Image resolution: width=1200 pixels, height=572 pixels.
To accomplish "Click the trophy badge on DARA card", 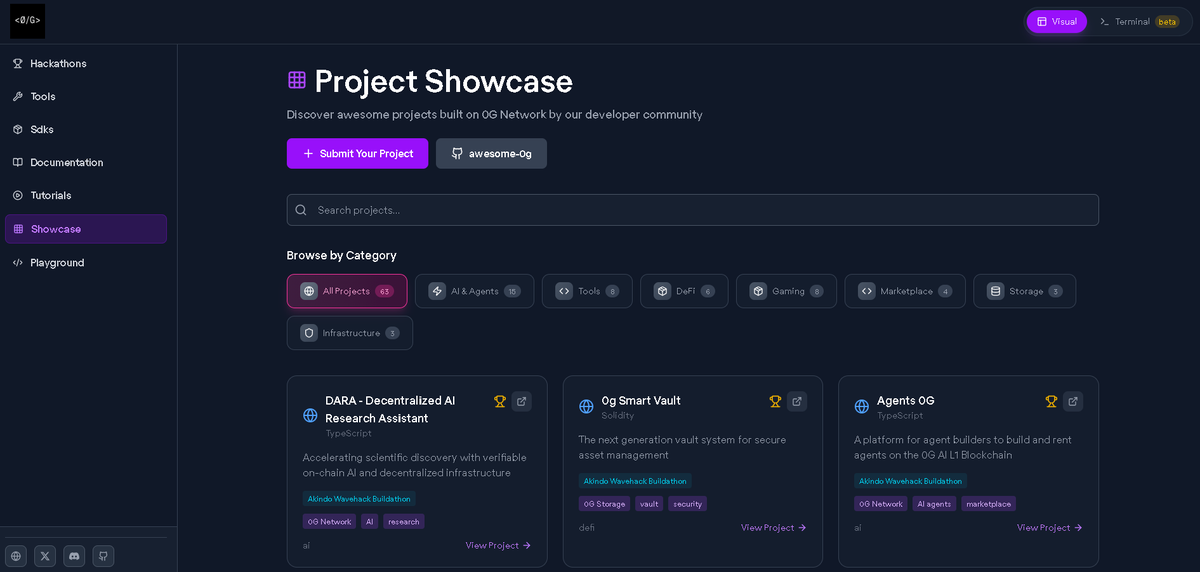I will pos(500,401).
